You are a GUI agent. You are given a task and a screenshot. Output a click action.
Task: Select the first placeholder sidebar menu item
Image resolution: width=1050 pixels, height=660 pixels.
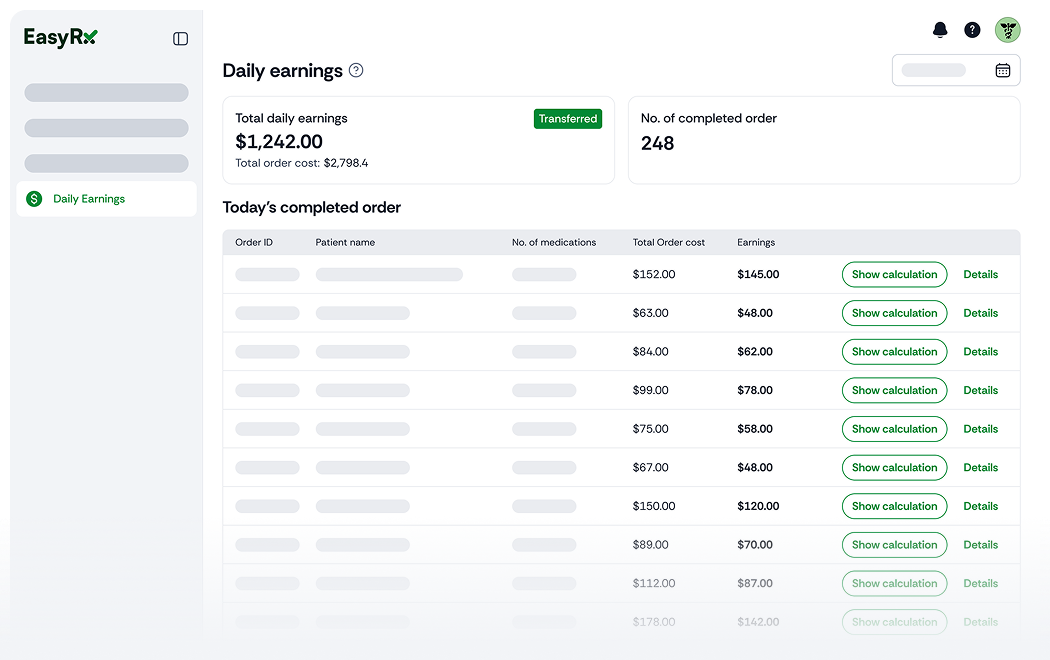[106, 93]
